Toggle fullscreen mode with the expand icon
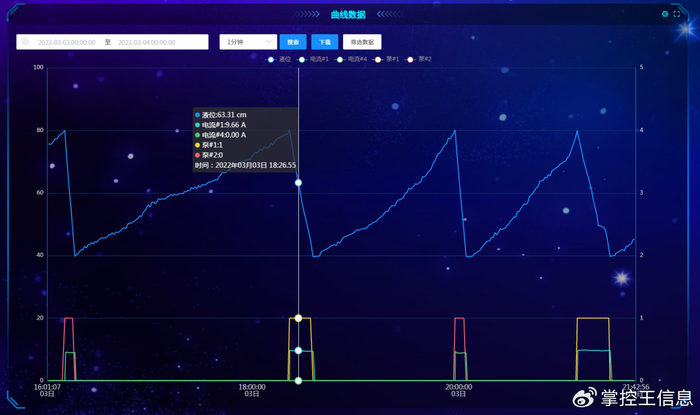The width and height of the screenshot is (700, 415). (x=677, y=14)
